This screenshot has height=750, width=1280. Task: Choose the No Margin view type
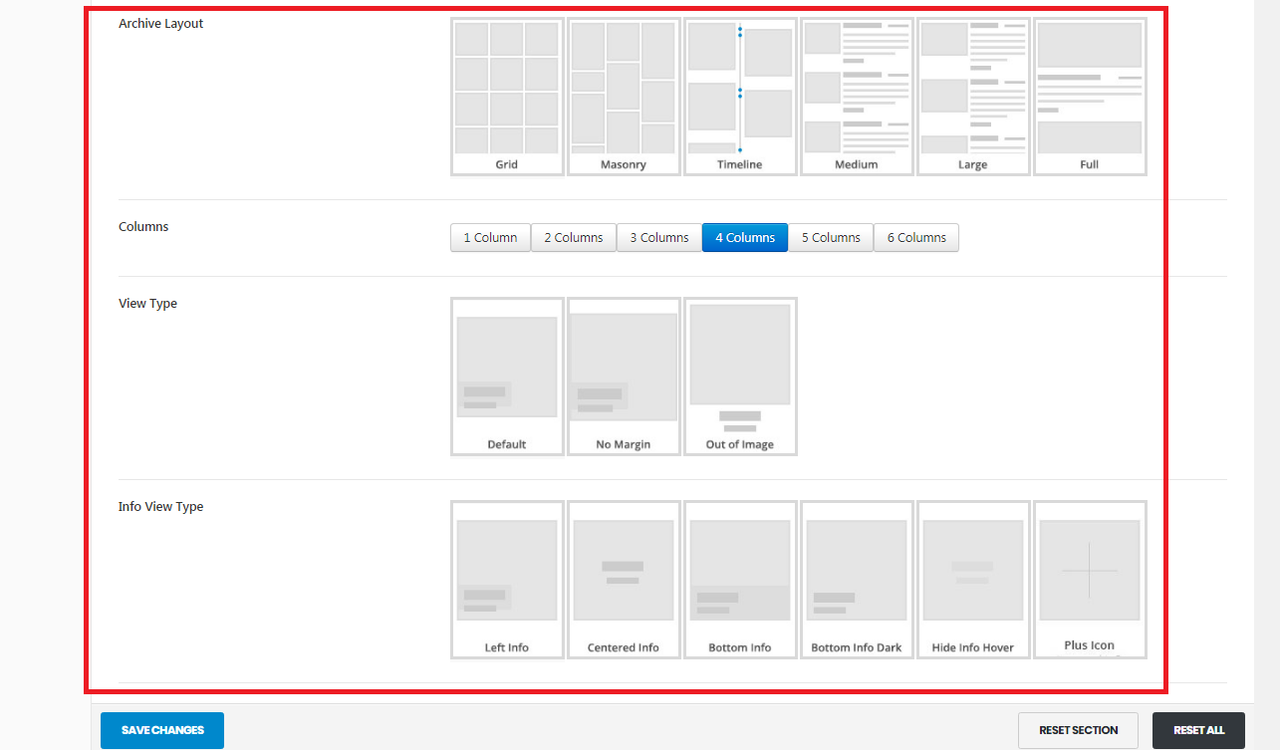623,376
